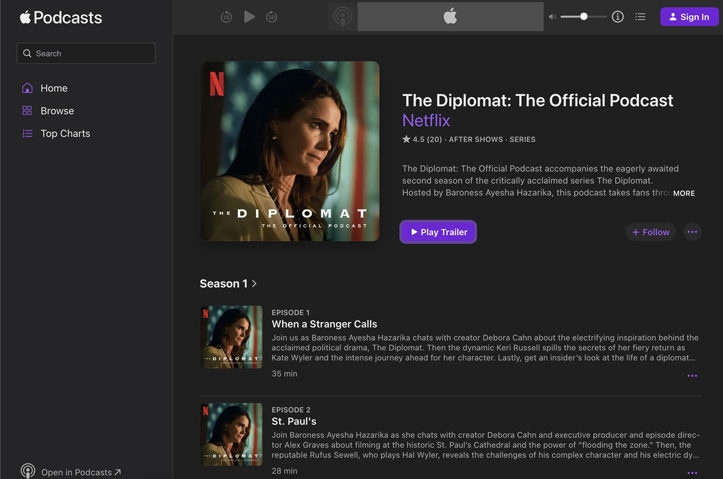This screenshot has height=479, width=723.
Task: Expand the Season 1 section
Action: click(228, 284)
